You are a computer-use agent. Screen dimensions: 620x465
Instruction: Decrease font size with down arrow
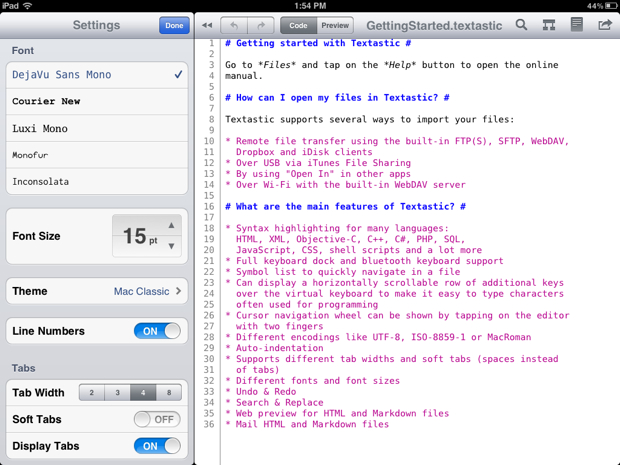pyautogui.click(x=171, y=246)
